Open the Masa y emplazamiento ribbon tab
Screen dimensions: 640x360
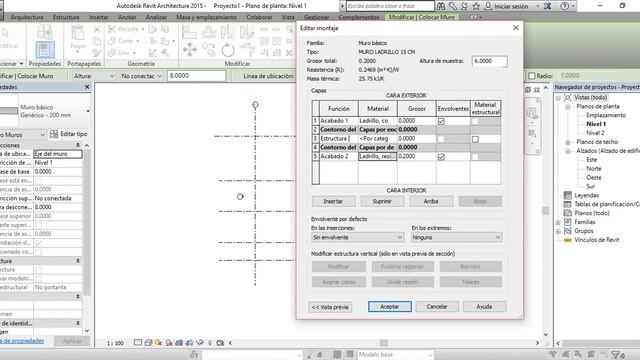click(206, 17)
